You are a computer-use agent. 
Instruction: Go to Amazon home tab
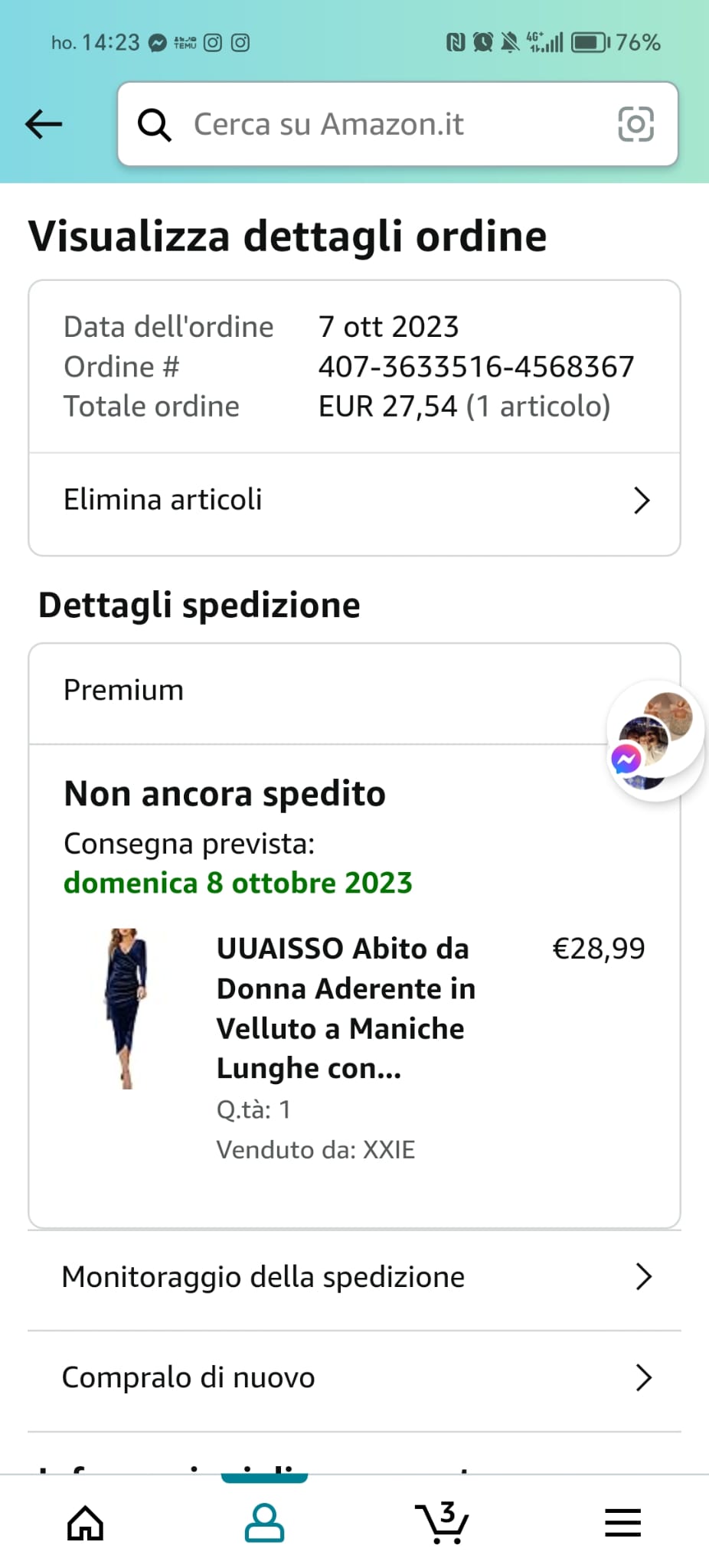pos(85,1523)
